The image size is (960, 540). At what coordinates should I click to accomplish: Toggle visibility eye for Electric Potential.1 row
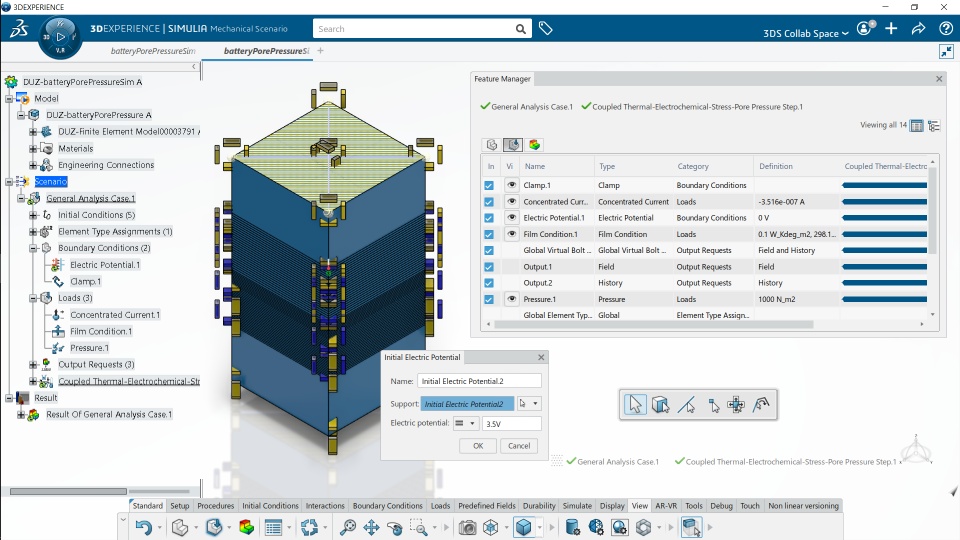(511, 217)
